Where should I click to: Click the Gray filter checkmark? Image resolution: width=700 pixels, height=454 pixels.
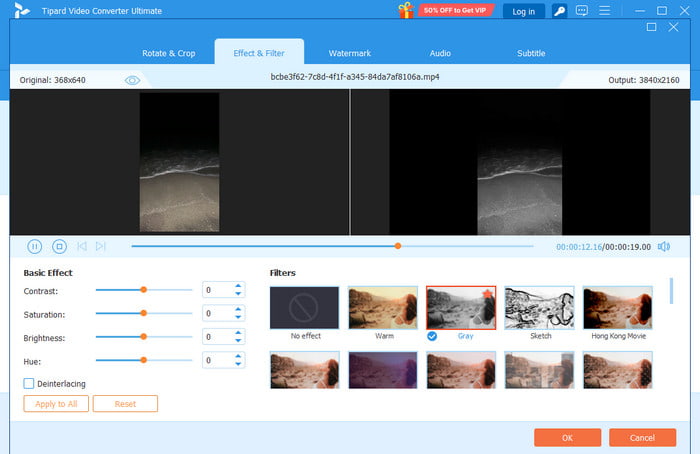point(432,336)
